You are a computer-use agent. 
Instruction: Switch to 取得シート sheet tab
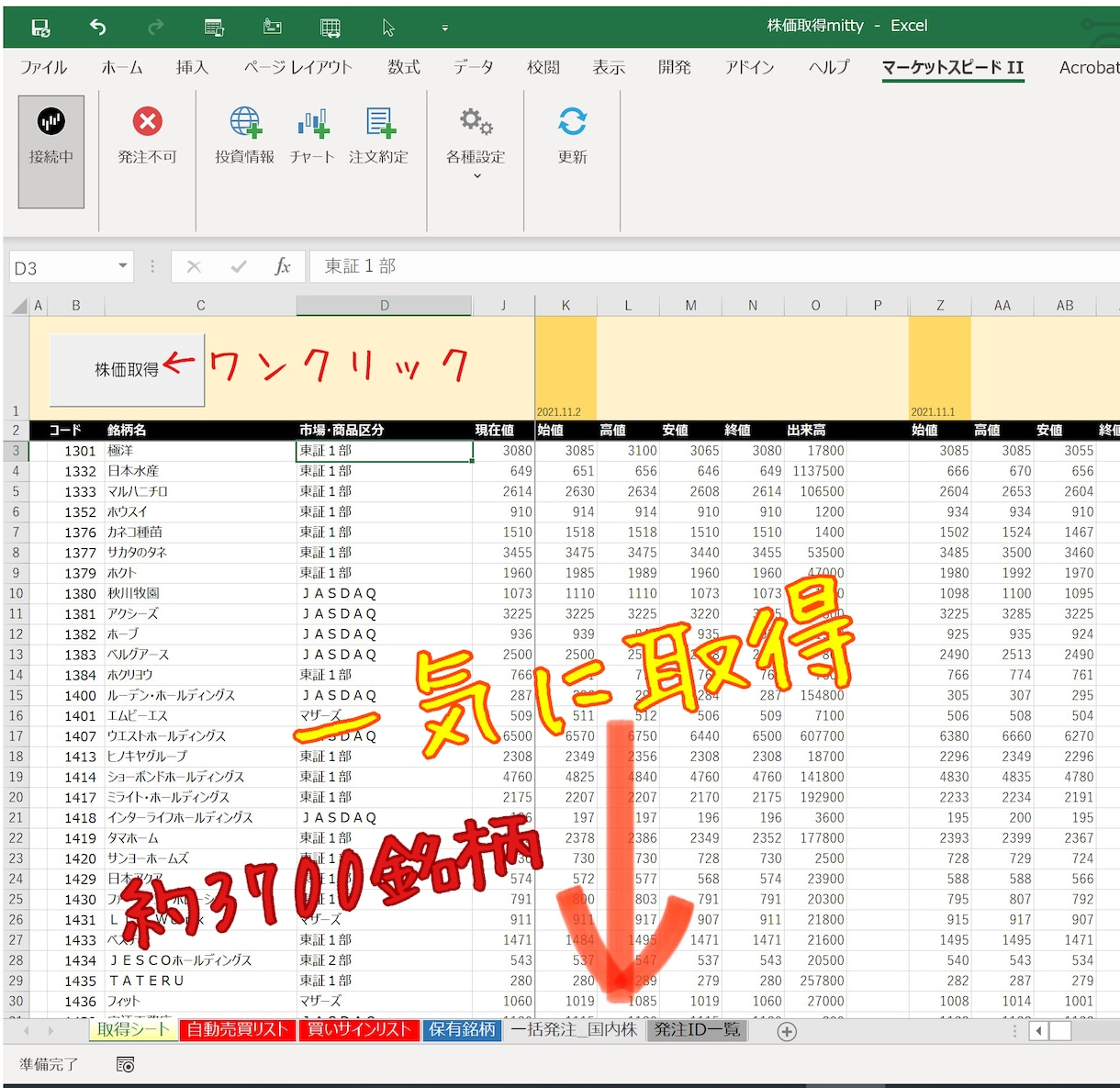(133, 1030)
